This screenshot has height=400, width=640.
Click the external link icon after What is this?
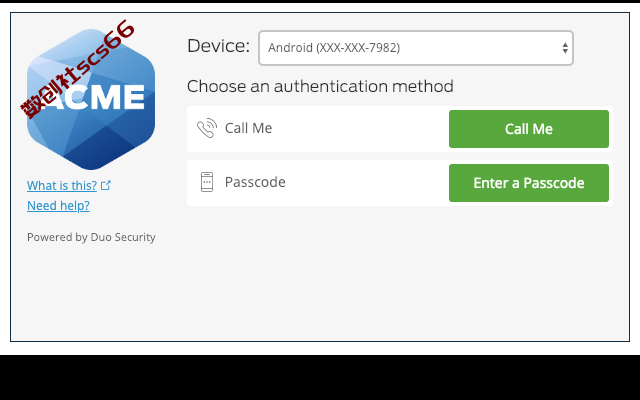106,185
